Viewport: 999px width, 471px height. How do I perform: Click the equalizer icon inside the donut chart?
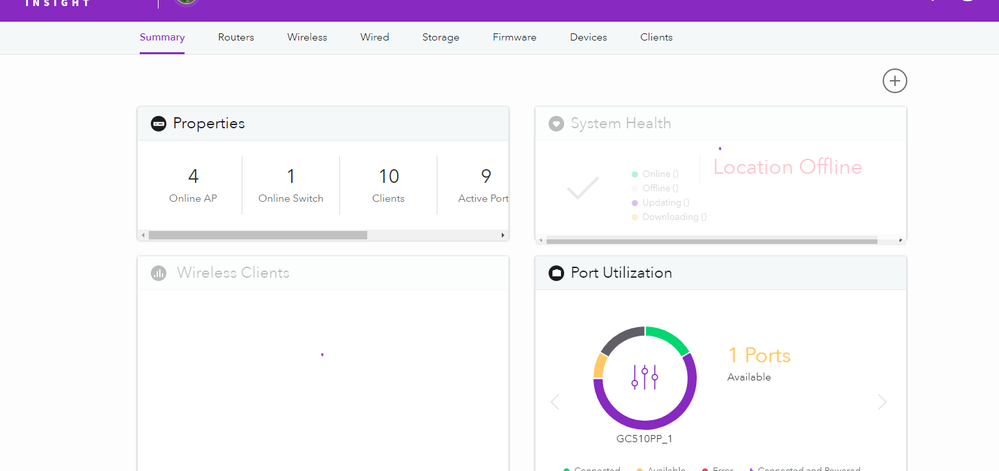click(645, 377)
